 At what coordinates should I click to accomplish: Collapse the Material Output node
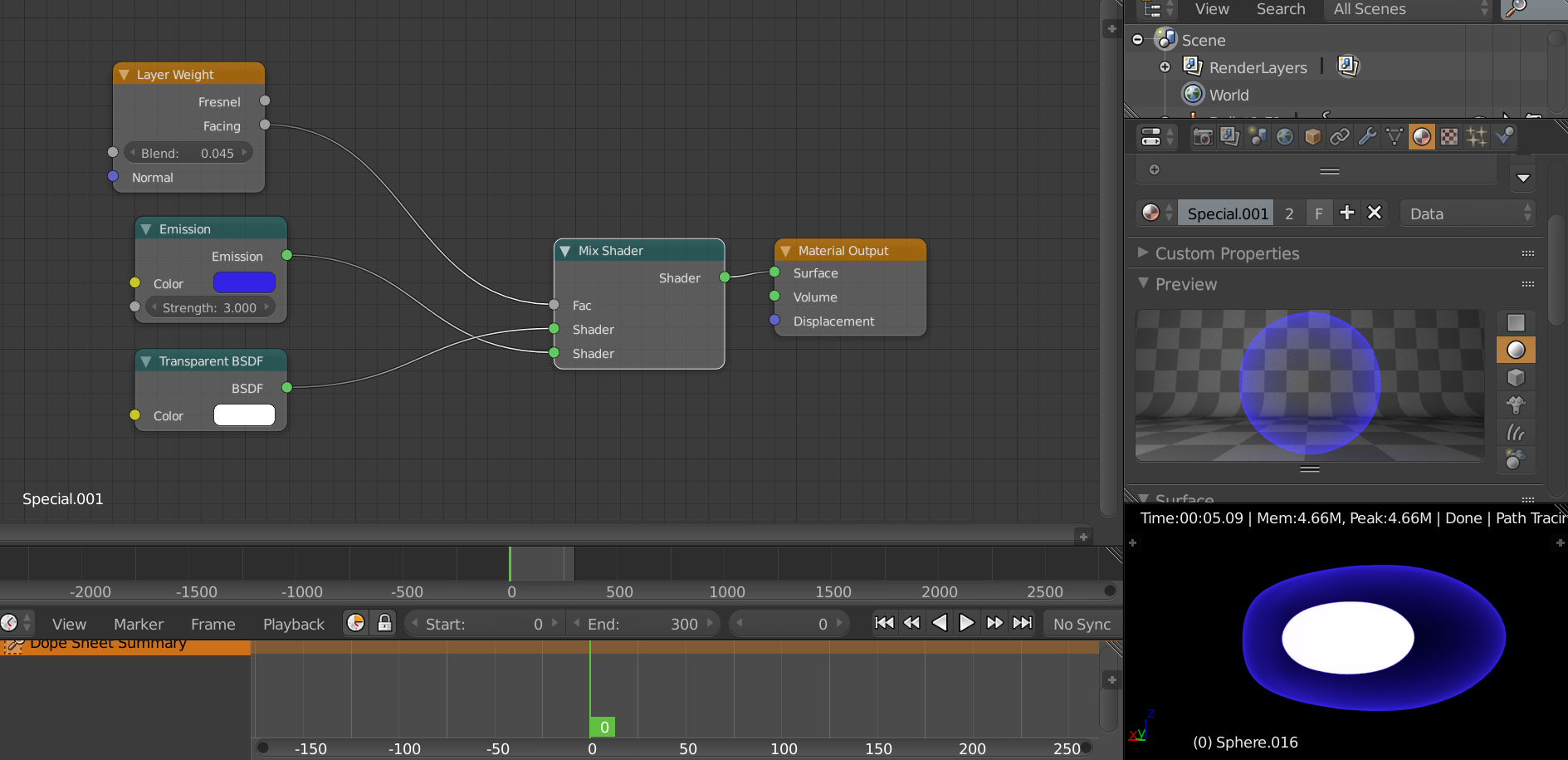(785, 251)
